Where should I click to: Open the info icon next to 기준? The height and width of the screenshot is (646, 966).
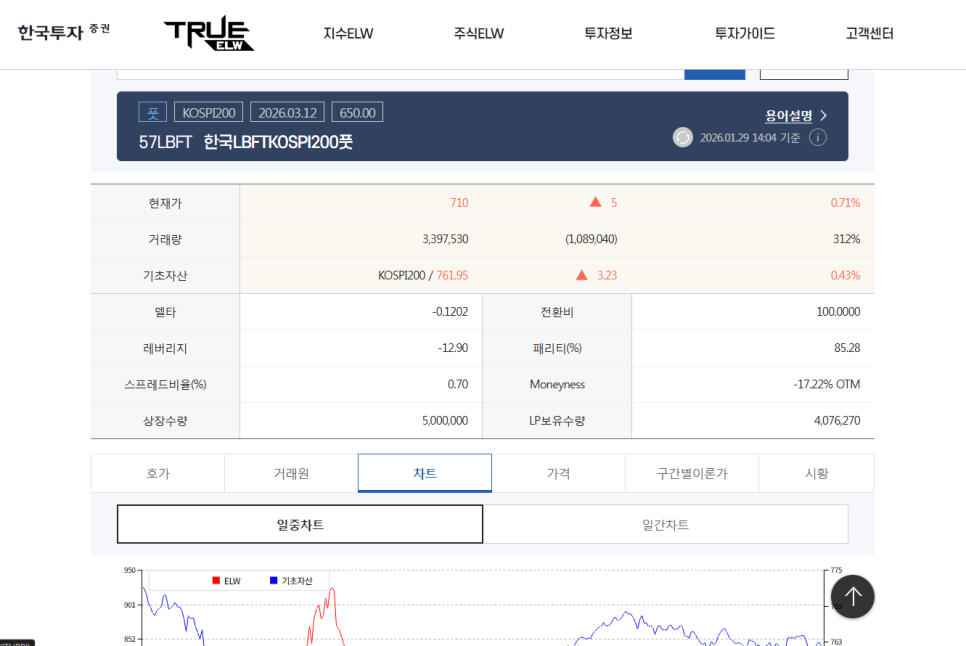tap(818, 137)
